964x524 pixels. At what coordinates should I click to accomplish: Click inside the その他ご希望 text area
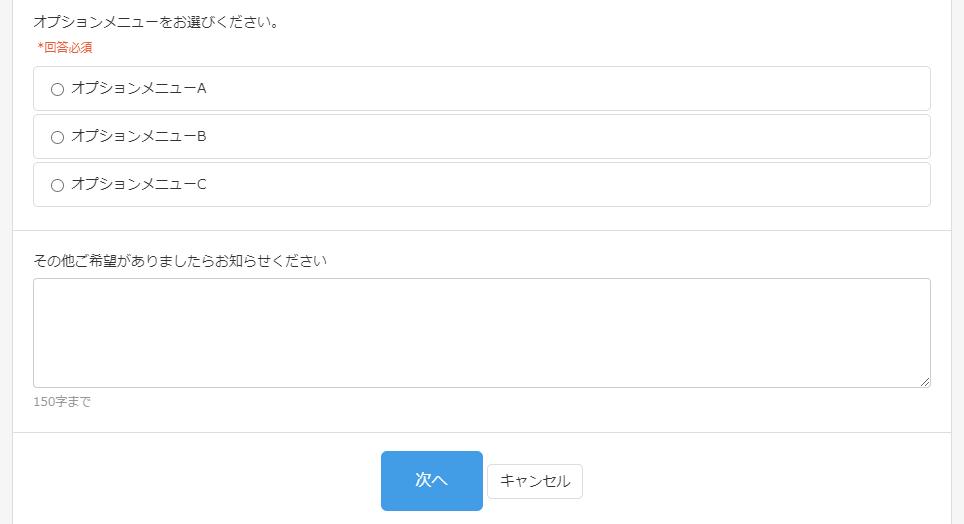pos(480,332)
